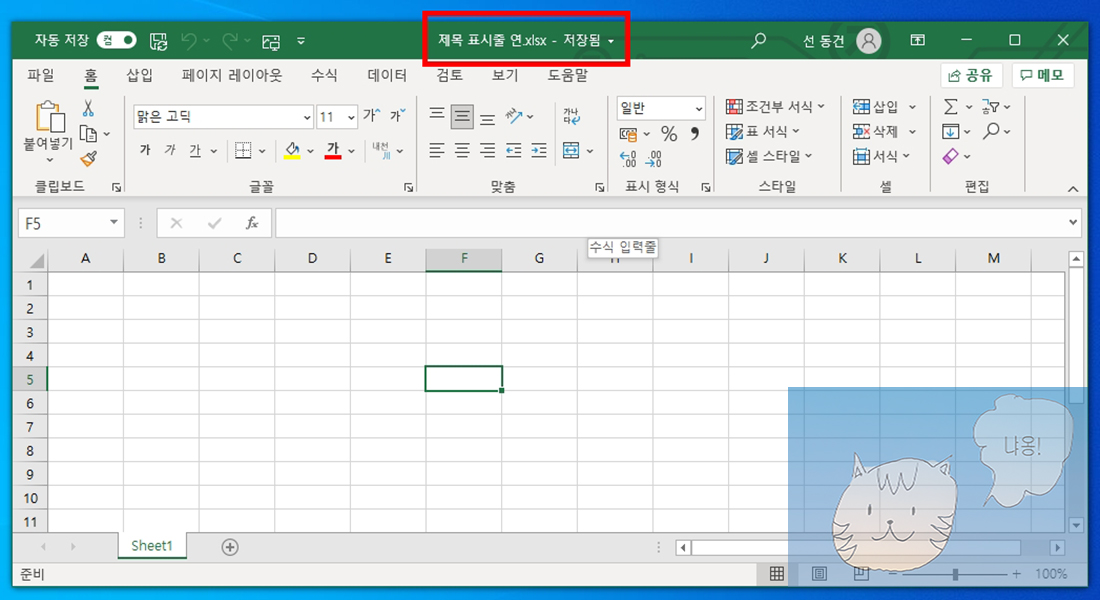Screen dimensions: 1100x600
Task: Click the Borders icon
Action: 243,150
